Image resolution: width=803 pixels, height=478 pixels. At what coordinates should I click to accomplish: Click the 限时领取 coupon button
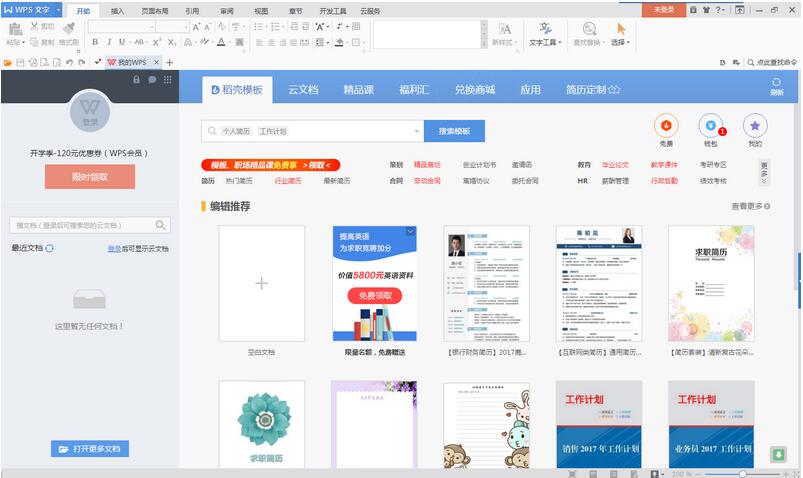90,177
